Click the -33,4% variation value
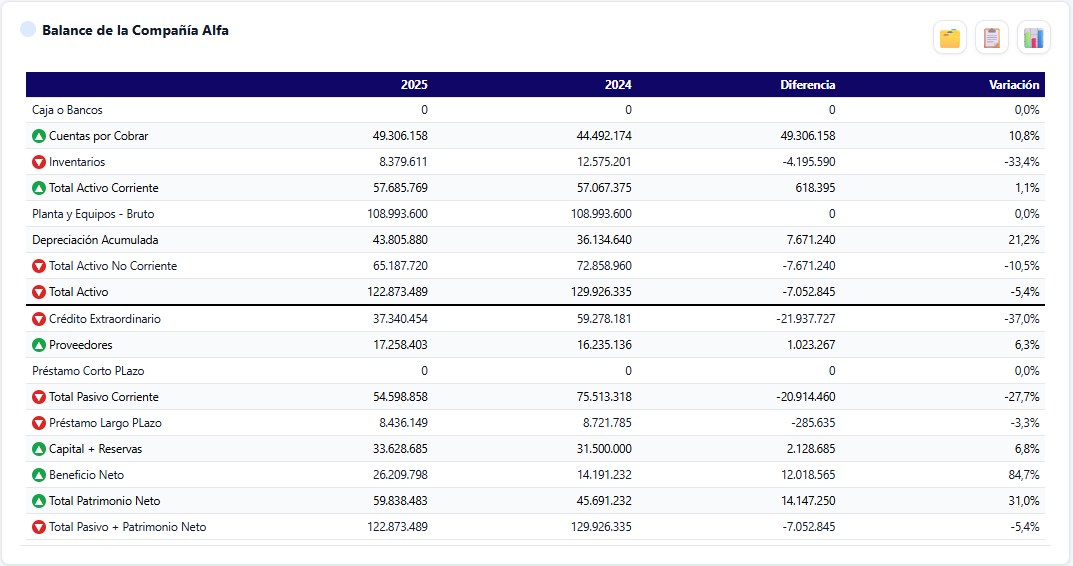The width and height of the screenshot is (1073, 566). 1022,162
